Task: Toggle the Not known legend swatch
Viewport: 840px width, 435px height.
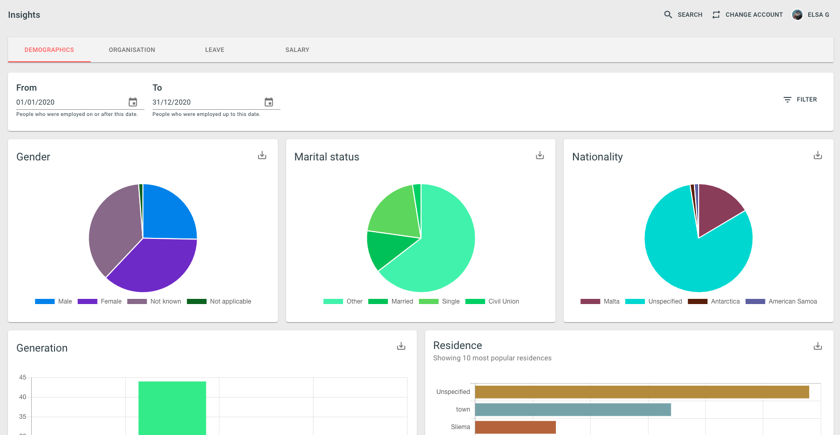Action: 137,302
